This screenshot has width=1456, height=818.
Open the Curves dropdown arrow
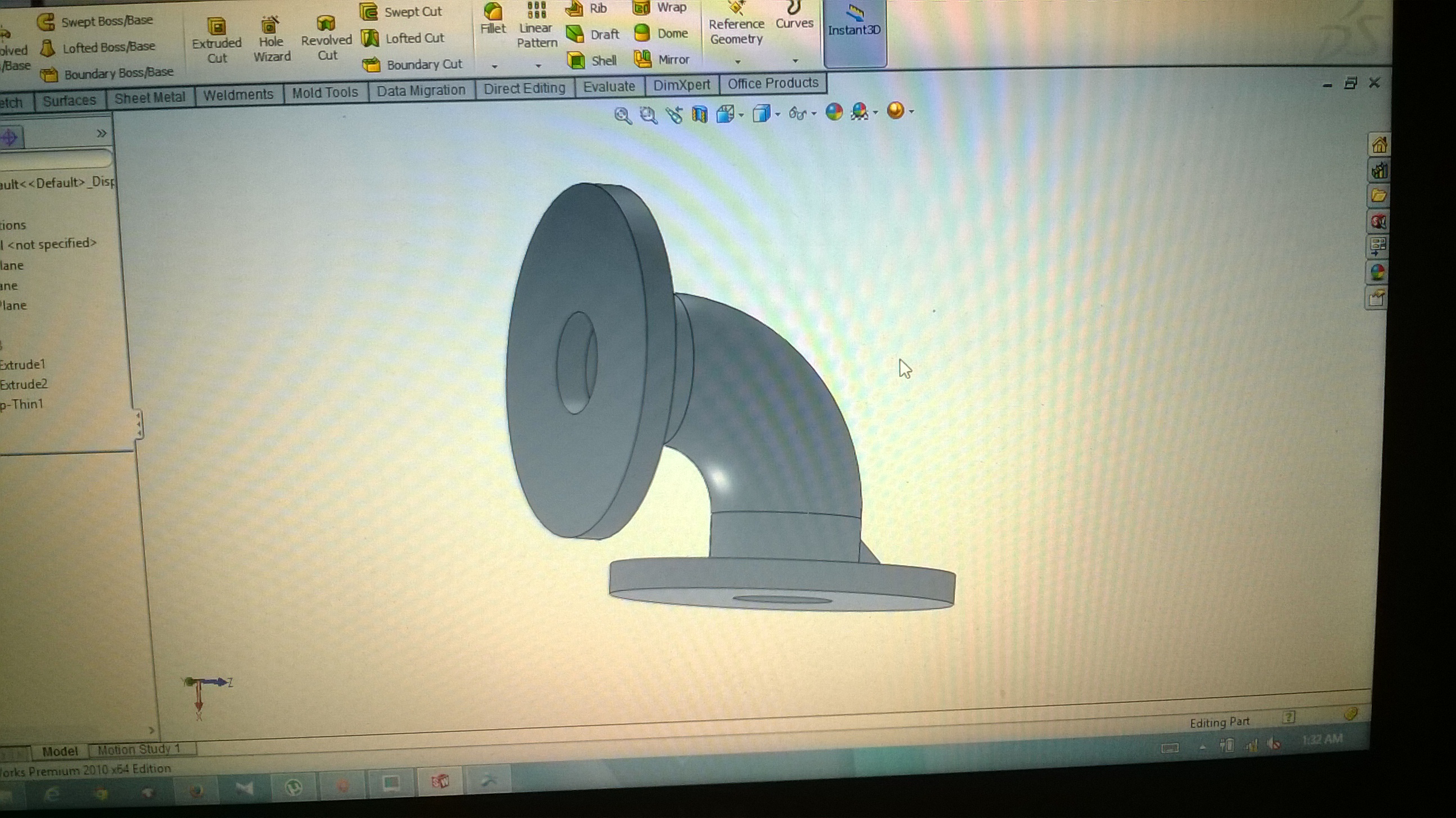795,61
